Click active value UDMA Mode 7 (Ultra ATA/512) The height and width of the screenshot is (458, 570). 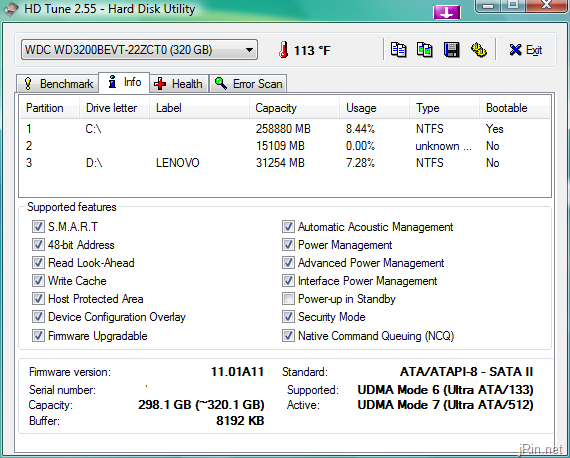click(445, 405)
